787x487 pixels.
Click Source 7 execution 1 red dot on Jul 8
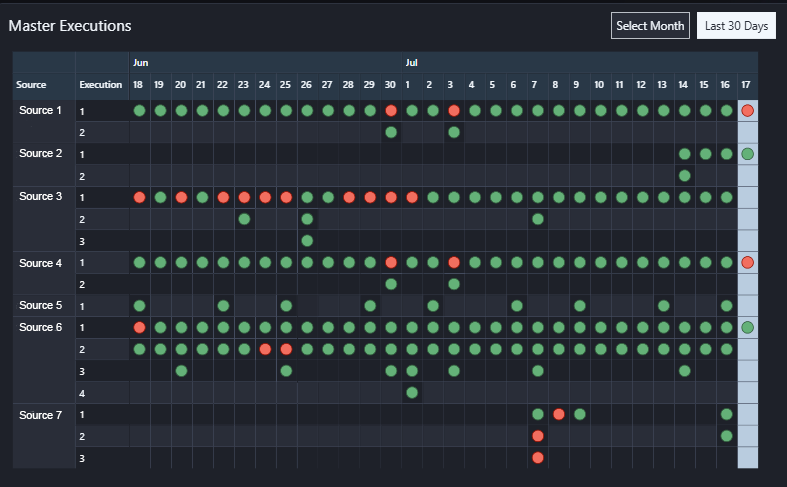(559, 414)
